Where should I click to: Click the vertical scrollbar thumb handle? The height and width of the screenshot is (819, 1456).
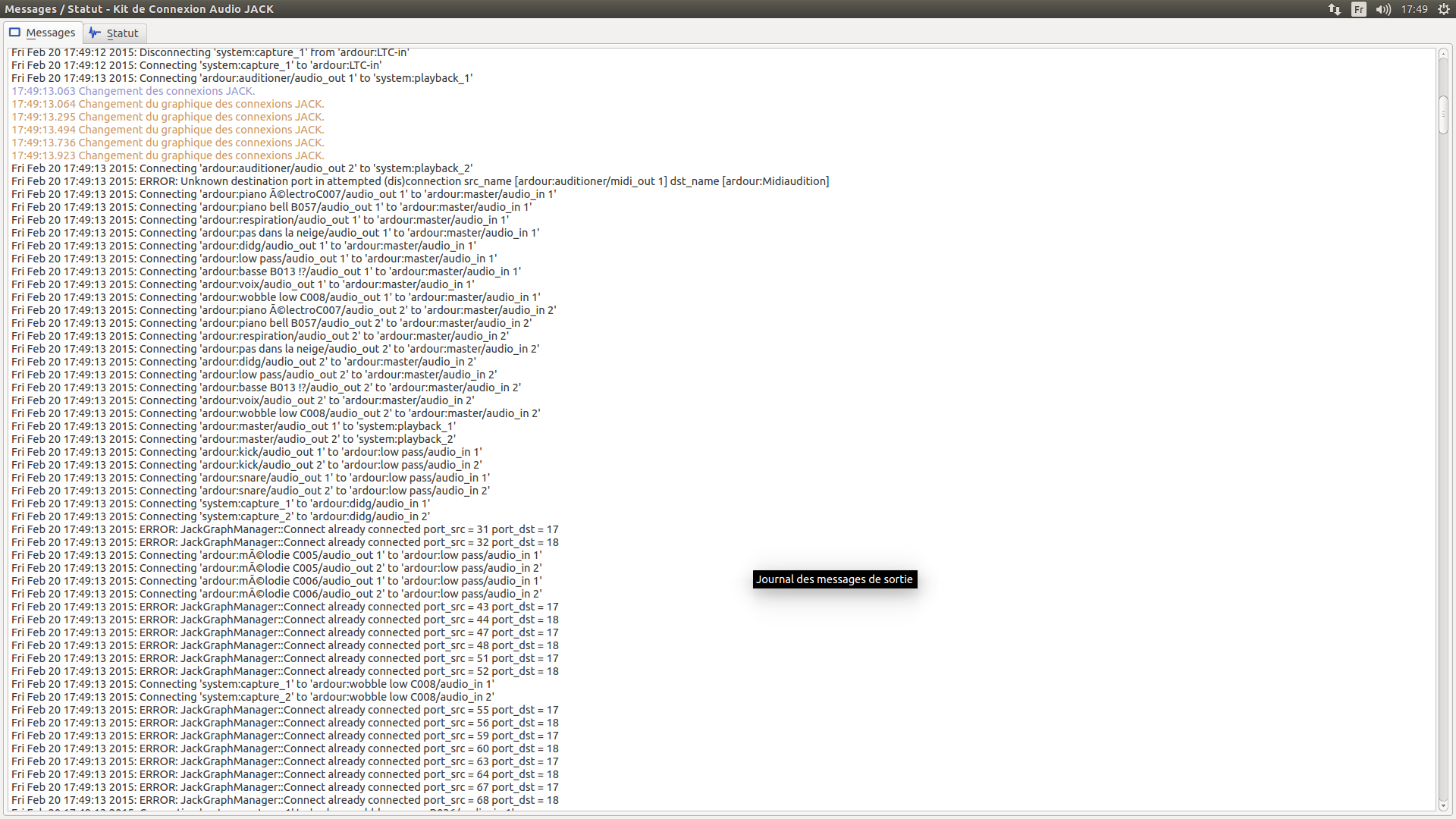[1444, 115]
